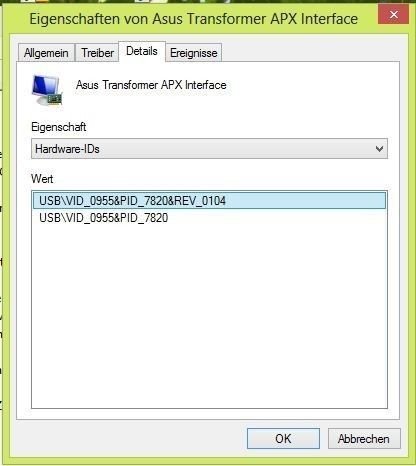Screen dimensions: 416x466
Task: Click the Asus Transformer device monitor icon
Action: 47,90
